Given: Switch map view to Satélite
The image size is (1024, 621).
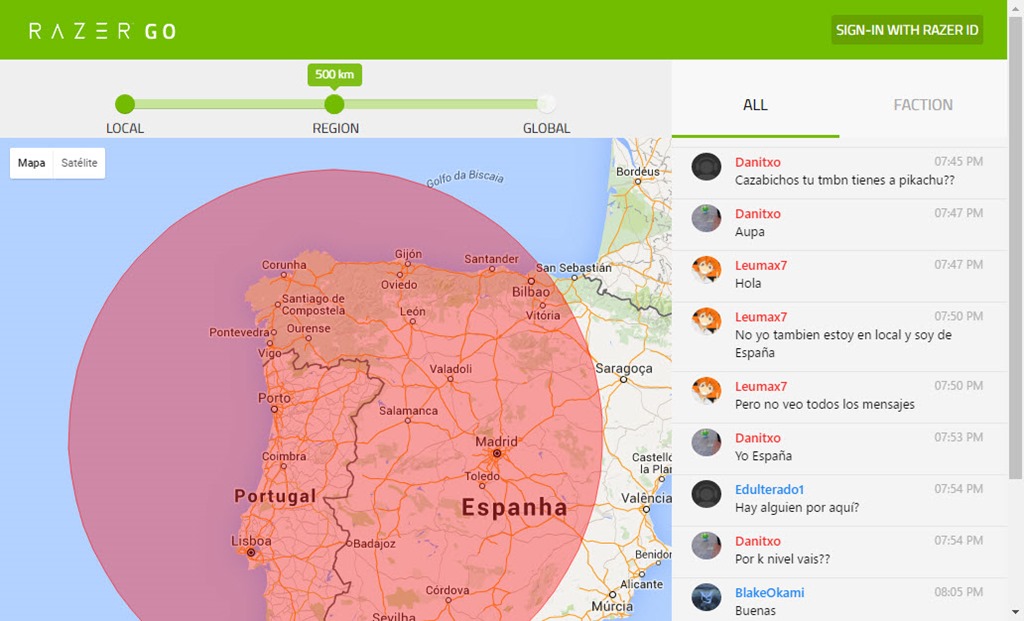Looking at the screenshot, I should pyautogui.click(x=79, y=163).
